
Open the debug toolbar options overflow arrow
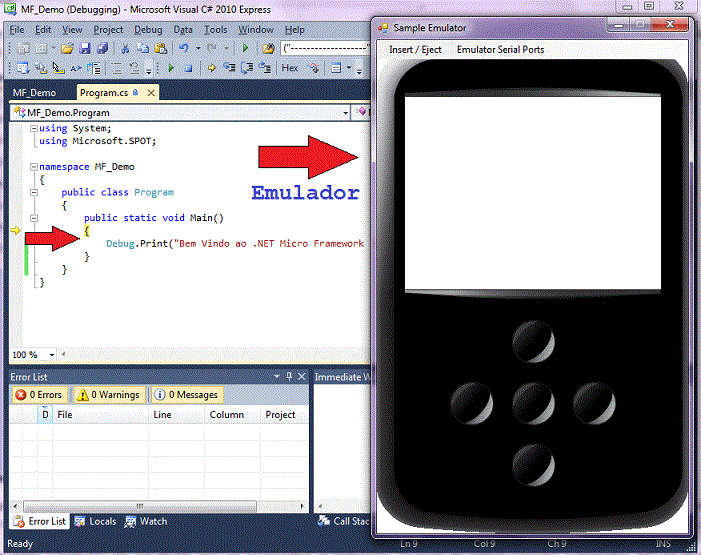(x=359, y=70)
